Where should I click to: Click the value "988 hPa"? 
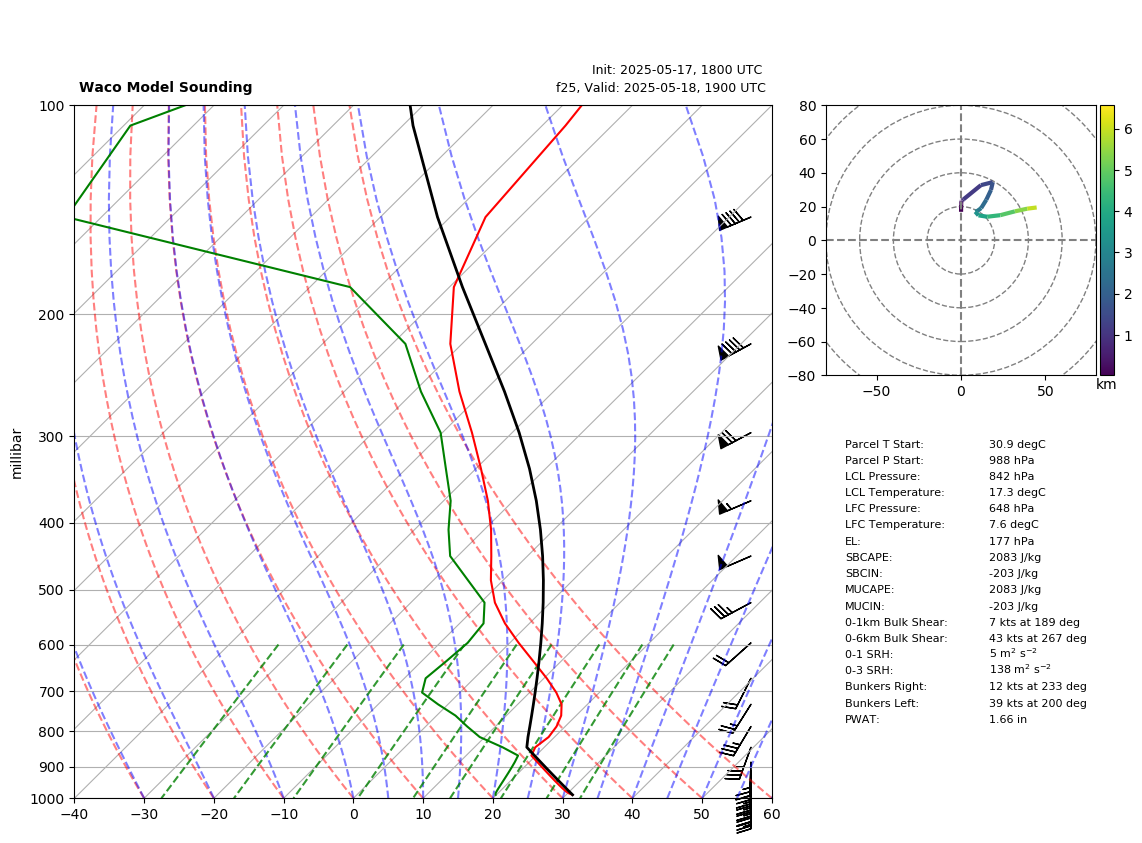coord(1012,460)
